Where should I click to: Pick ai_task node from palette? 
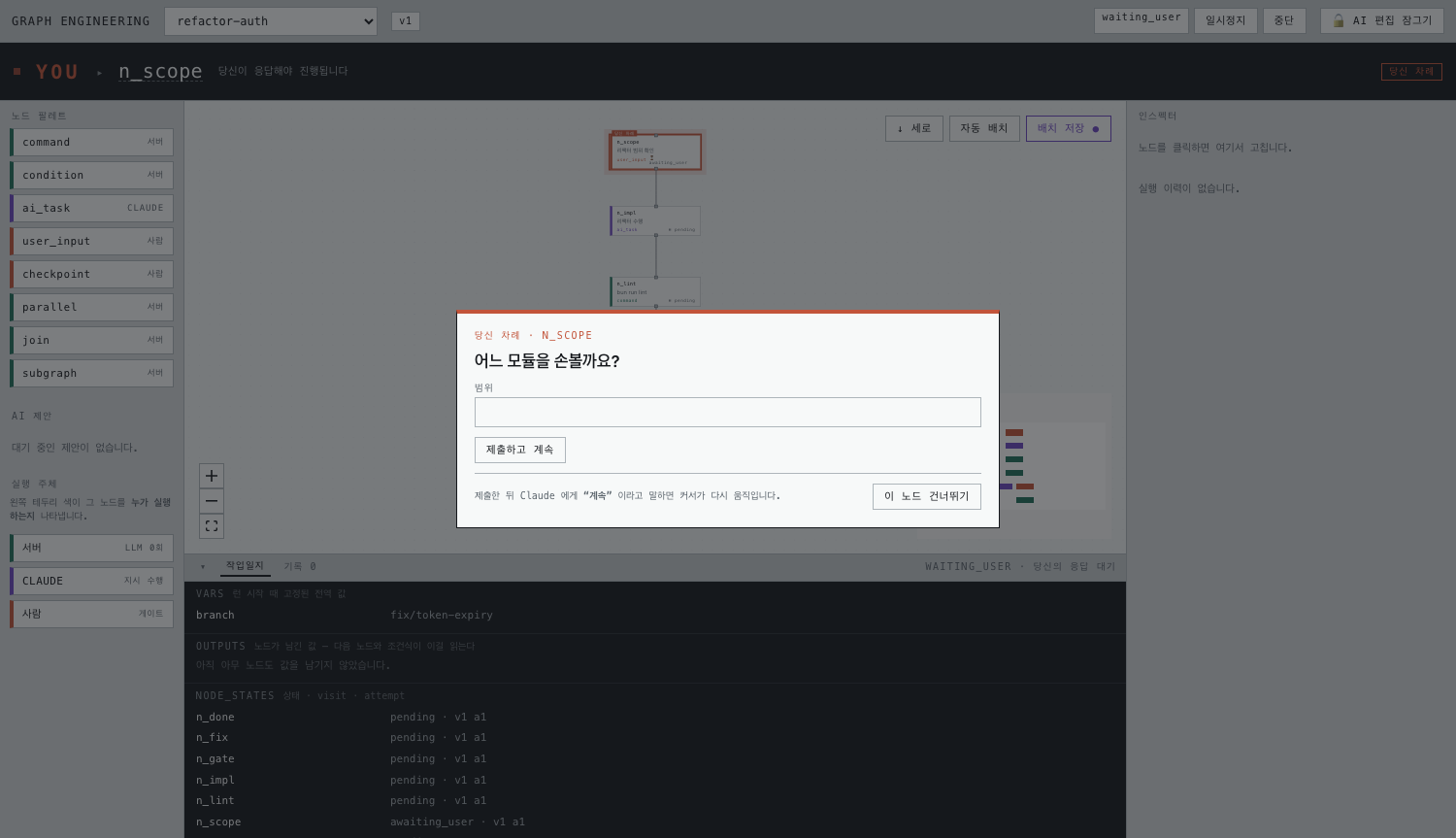point(92,208)
